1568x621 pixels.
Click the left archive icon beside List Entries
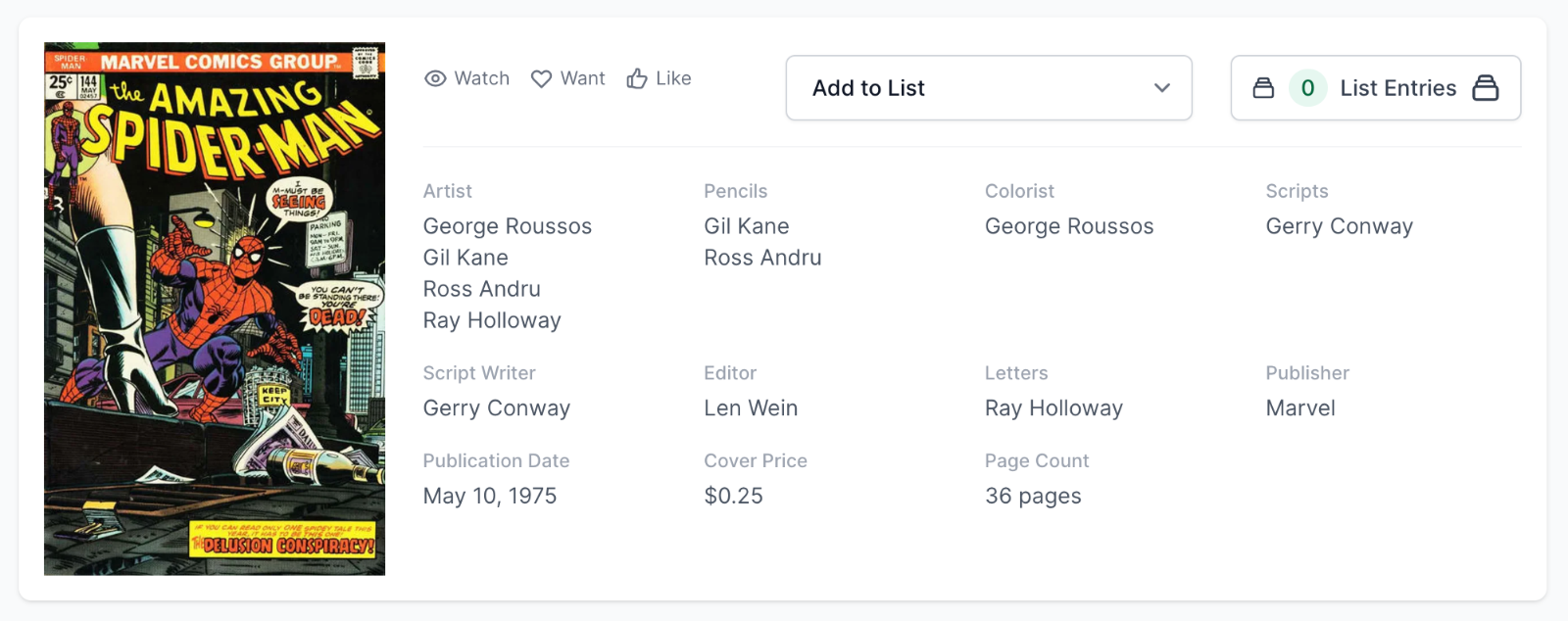(x=1263, y=88)
